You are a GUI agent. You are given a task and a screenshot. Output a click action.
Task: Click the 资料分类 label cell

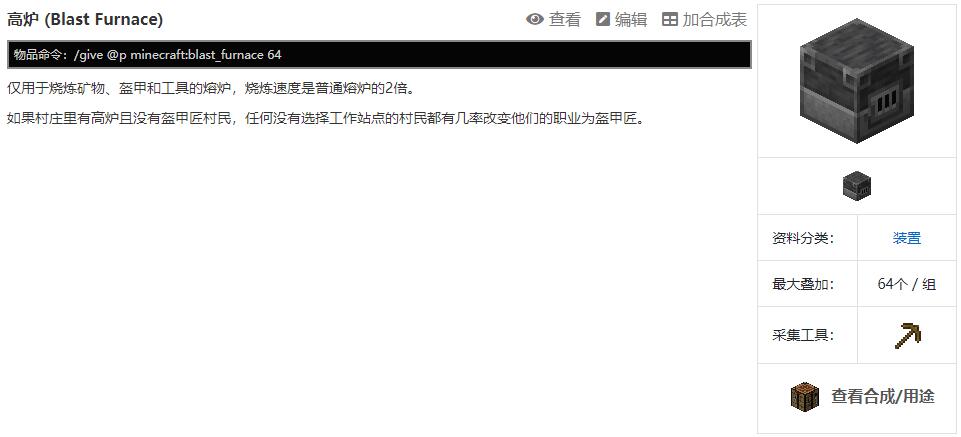pyautogui.click(x=807, y=238)
